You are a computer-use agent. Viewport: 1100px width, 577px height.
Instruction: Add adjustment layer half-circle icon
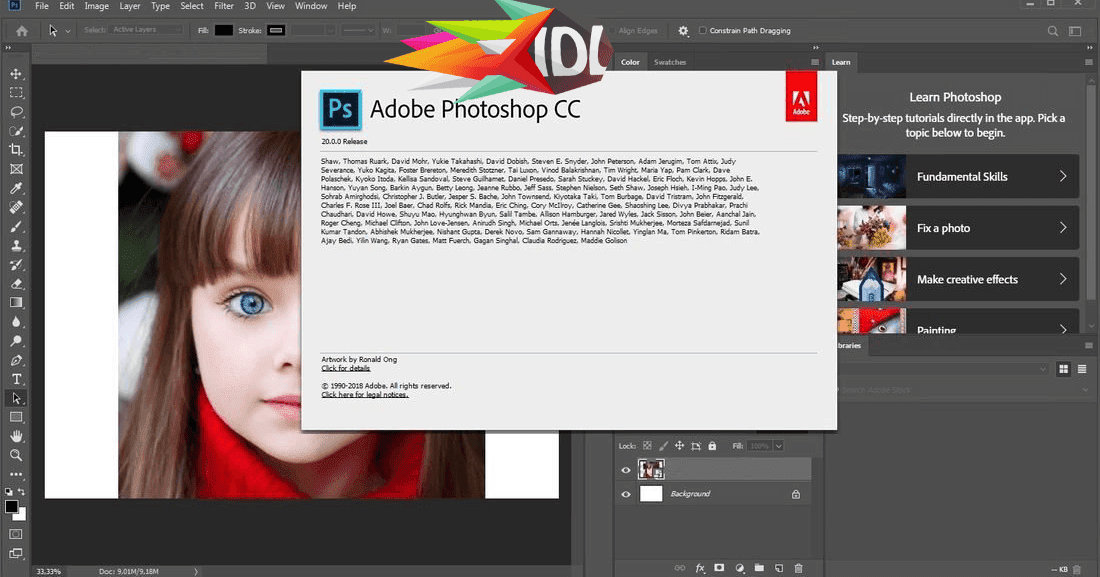[x=739, y=568]
